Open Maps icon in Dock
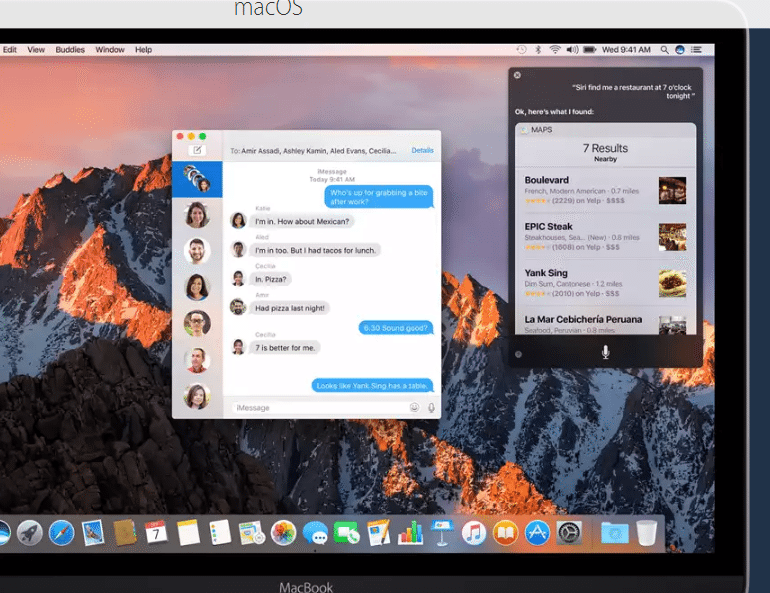 point(251,533)
